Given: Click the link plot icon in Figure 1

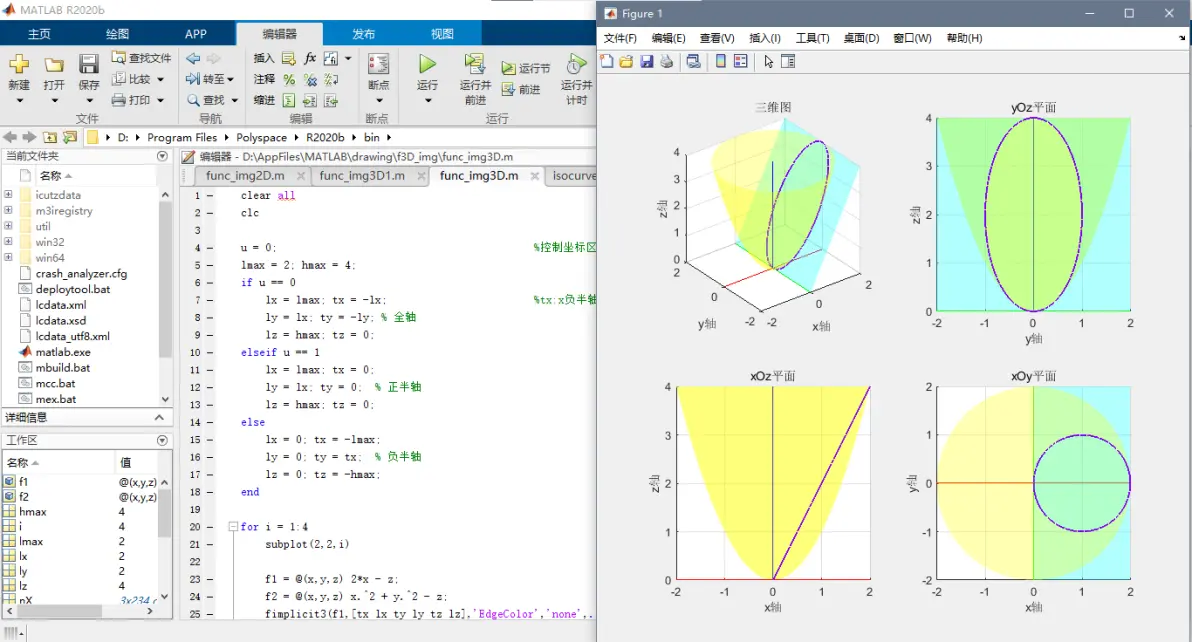Looking at the screenshot, I should (x=693, y=62).
